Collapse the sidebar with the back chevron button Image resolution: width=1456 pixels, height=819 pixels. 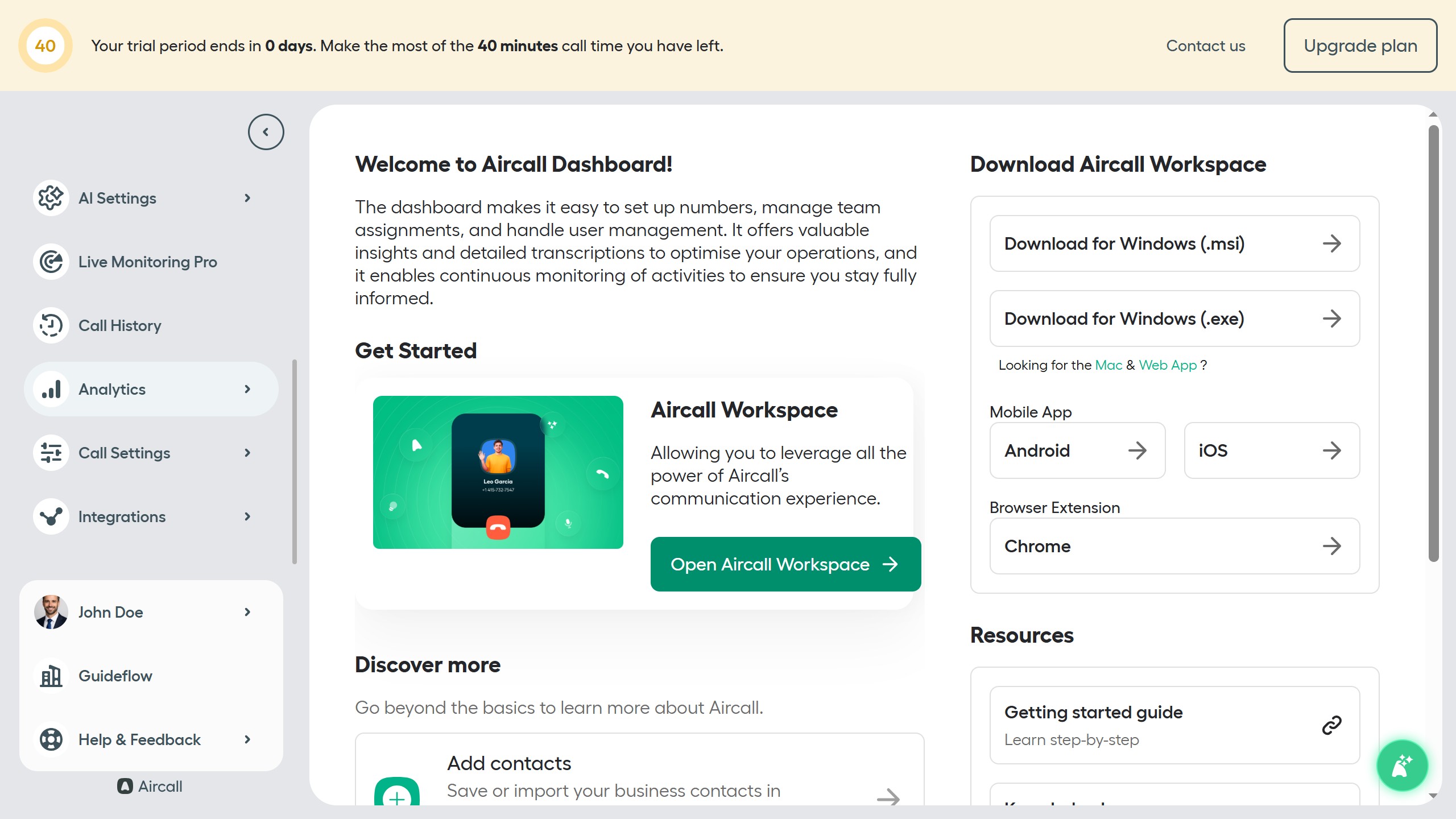266,132
